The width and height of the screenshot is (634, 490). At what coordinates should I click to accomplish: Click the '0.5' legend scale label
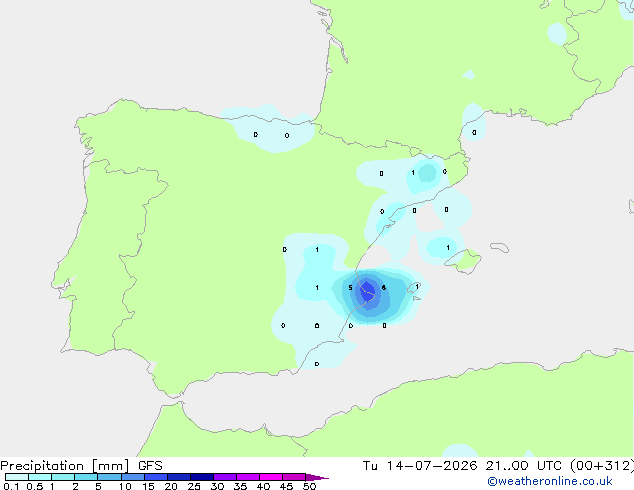[35, 486]
